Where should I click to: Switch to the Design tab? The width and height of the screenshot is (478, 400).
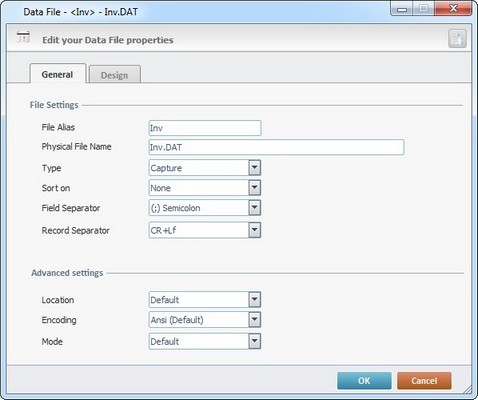[x=114, y=75]
